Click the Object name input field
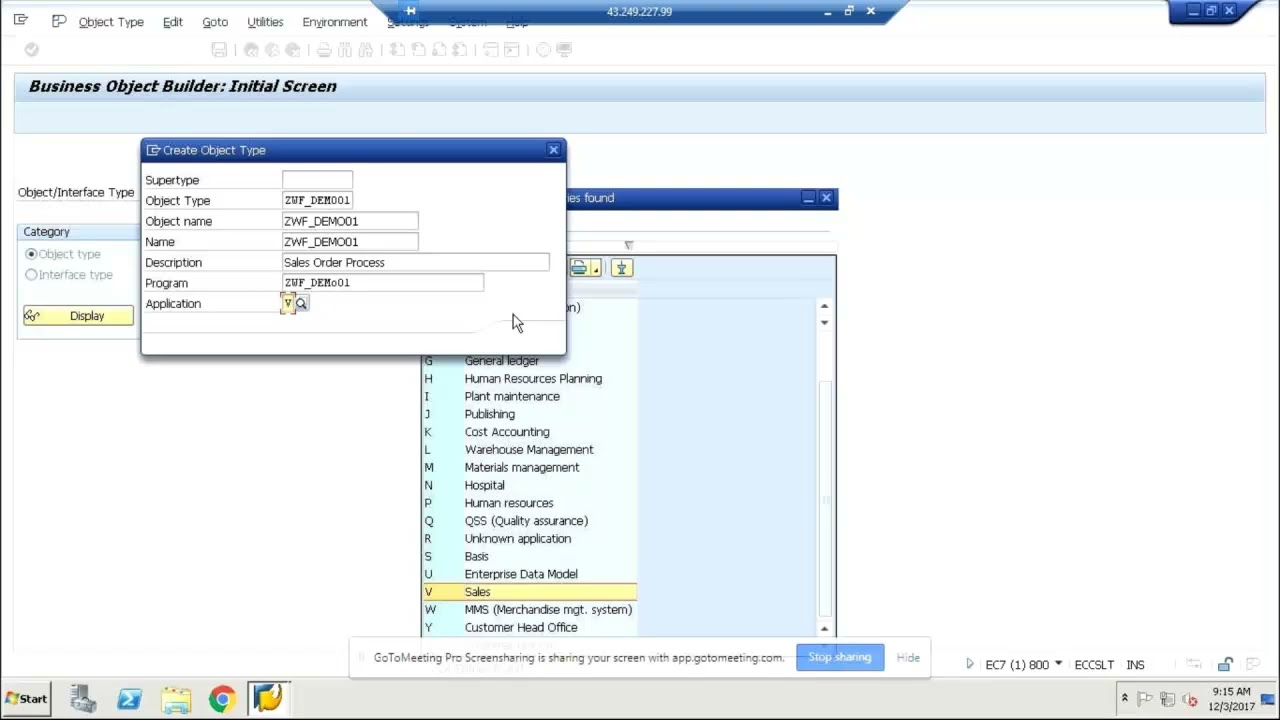Image resolution: width=1280 pixels, height=720 pixels. pos(350,221)
